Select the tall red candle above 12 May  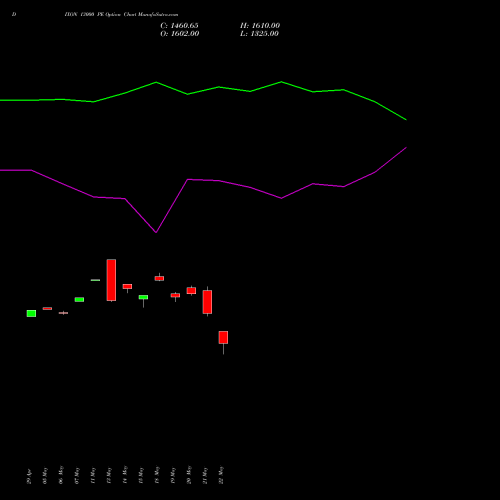point(111,280)
